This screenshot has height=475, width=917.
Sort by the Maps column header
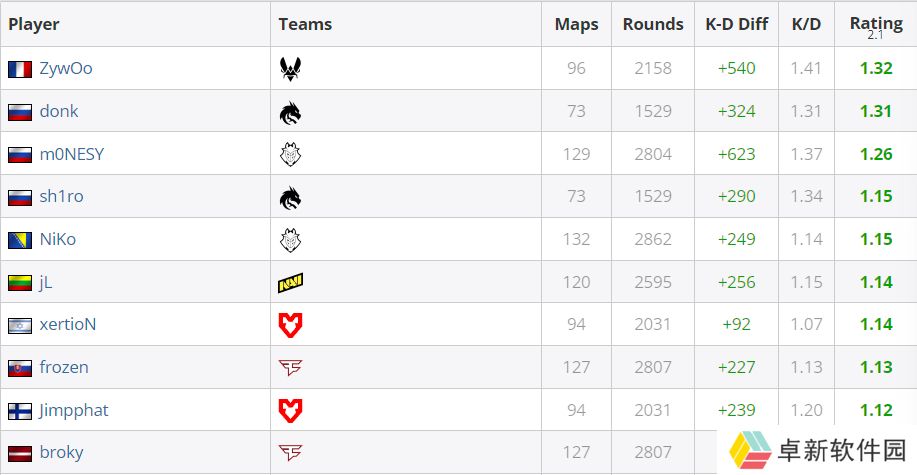[577, 25]
